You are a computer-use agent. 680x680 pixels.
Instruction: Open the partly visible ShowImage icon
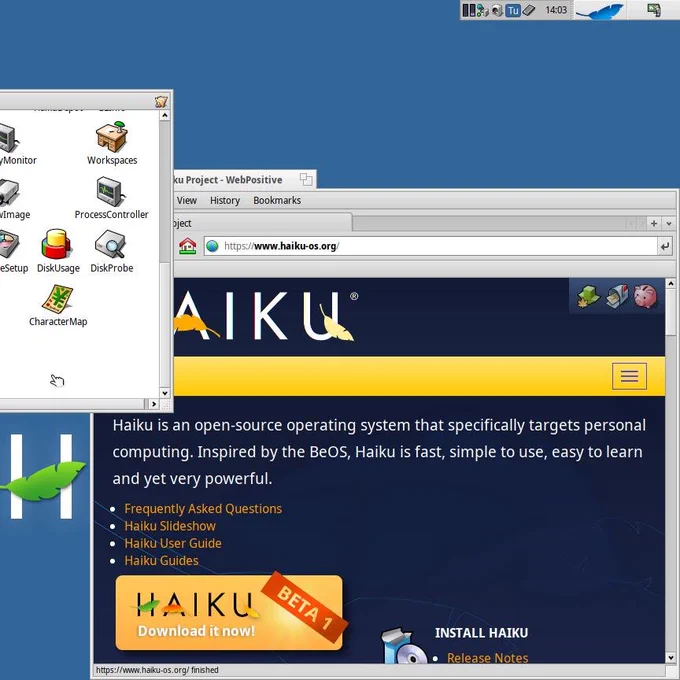click(9, 192)
